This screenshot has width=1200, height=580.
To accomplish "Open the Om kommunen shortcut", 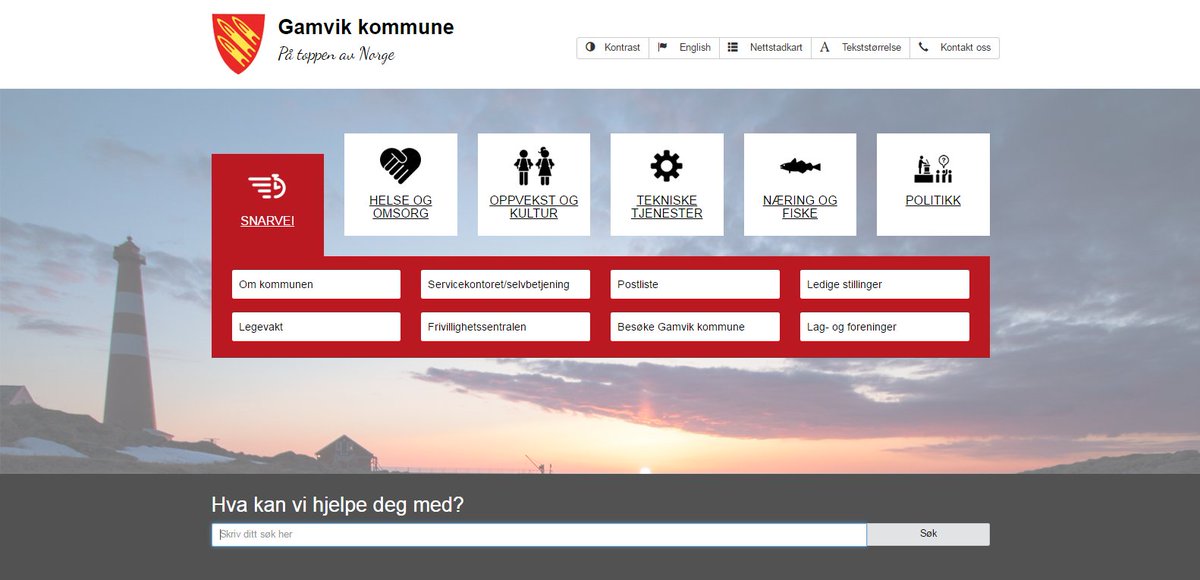I will click(316, 284).
